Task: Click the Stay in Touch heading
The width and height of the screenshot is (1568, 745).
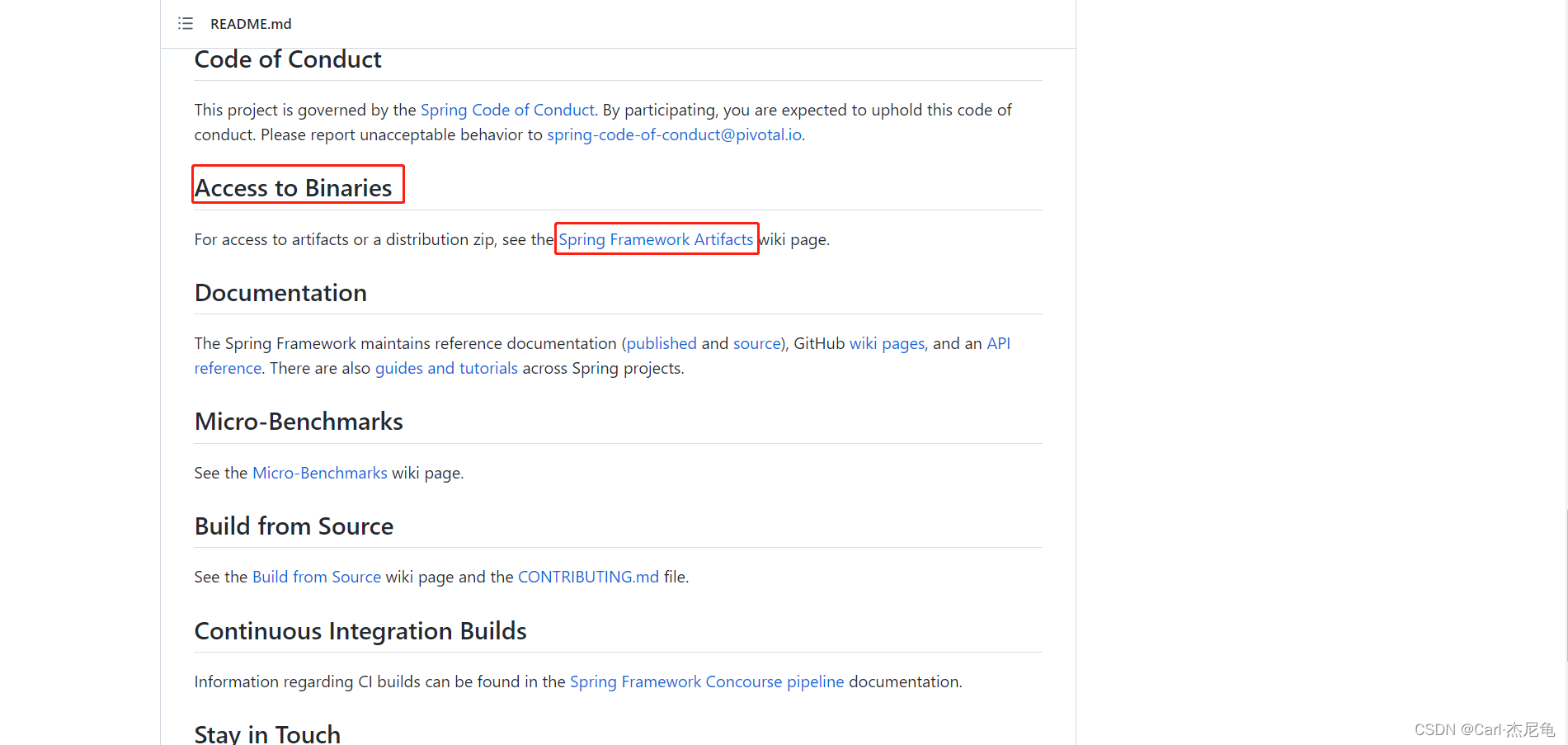Action: [267, 733]
